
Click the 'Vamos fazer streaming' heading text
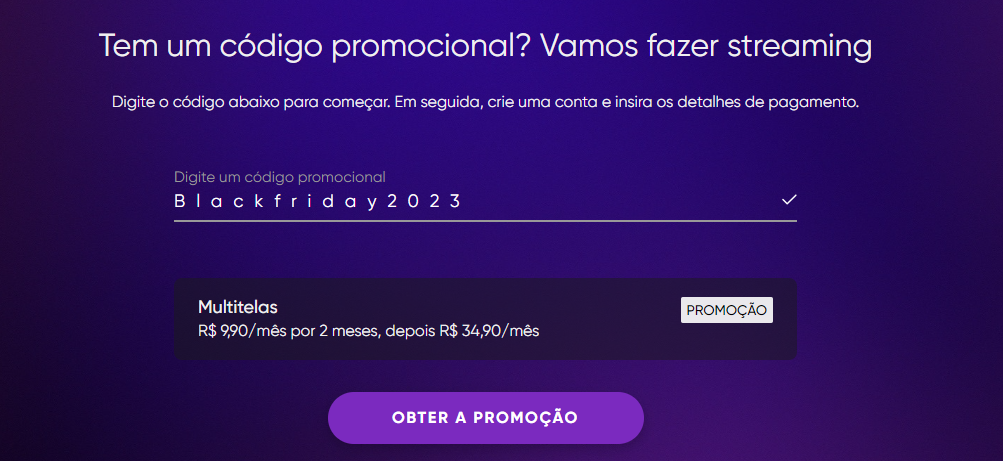tap(706, 47)
